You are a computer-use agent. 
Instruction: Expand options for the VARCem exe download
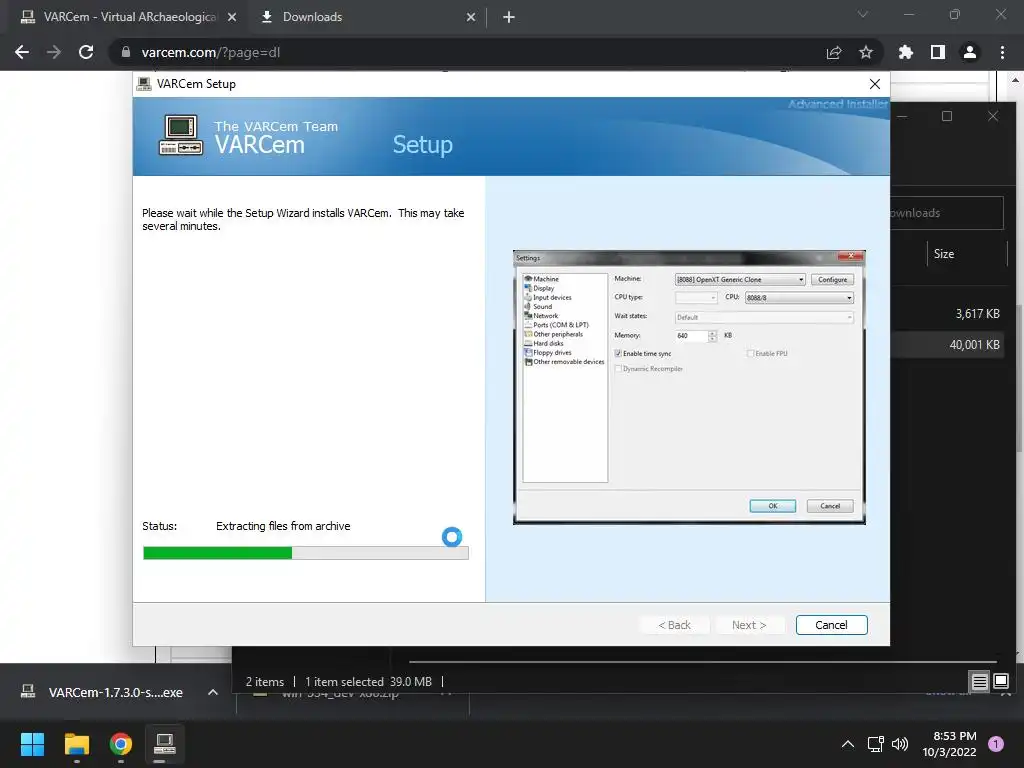(x=213, y=692)
